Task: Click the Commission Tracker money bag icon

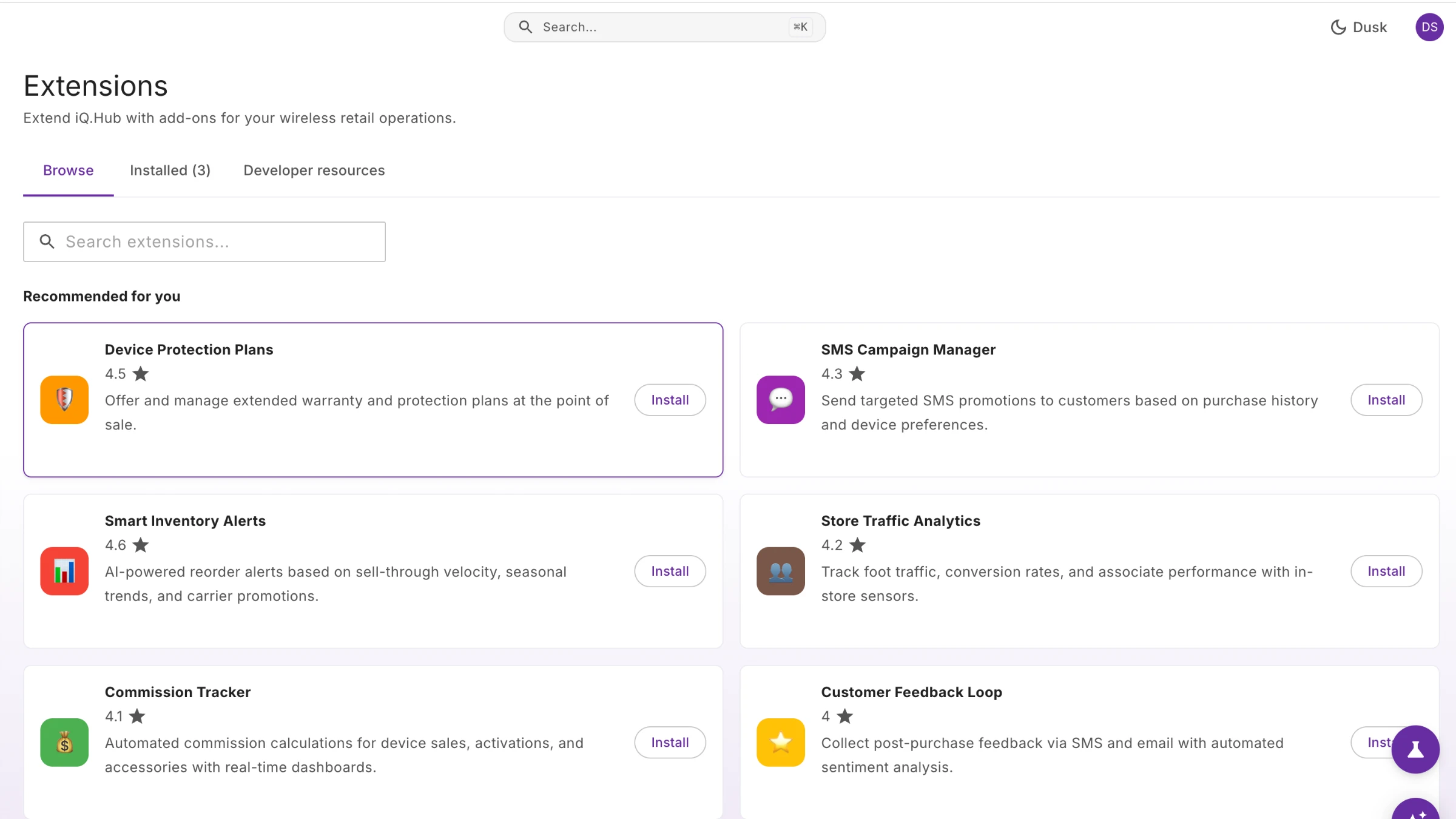Action: [x=64, y=742]
